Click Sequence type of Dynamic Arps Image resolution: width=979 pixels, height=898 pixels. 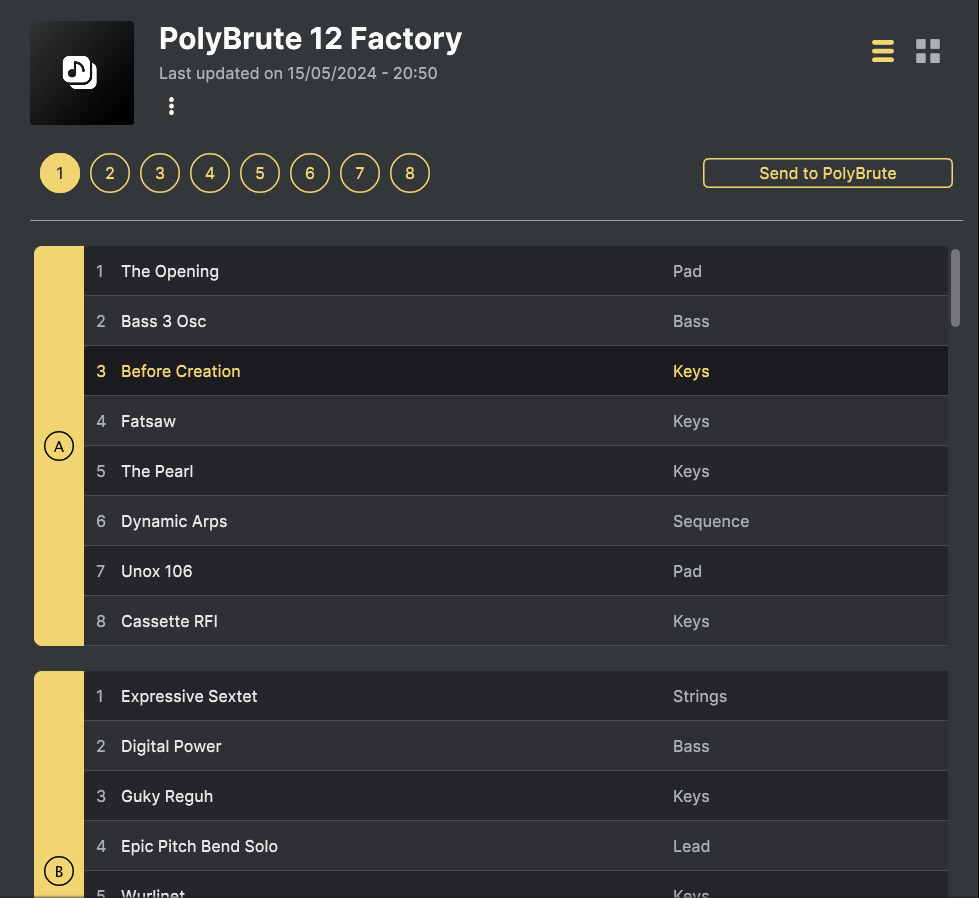[x=711, y=521]
